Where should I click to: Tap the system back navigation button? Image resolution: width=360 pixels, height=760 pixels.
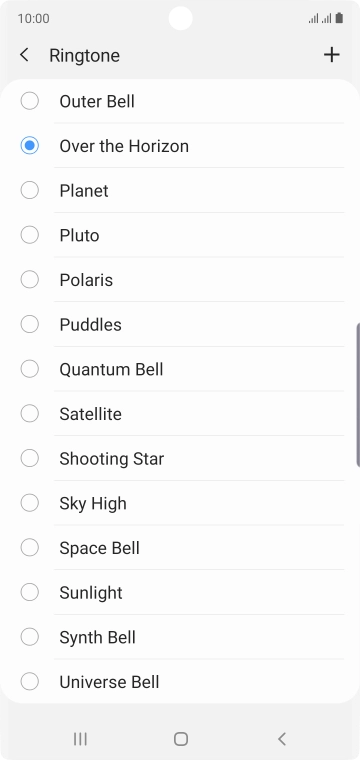click(282, 739)
